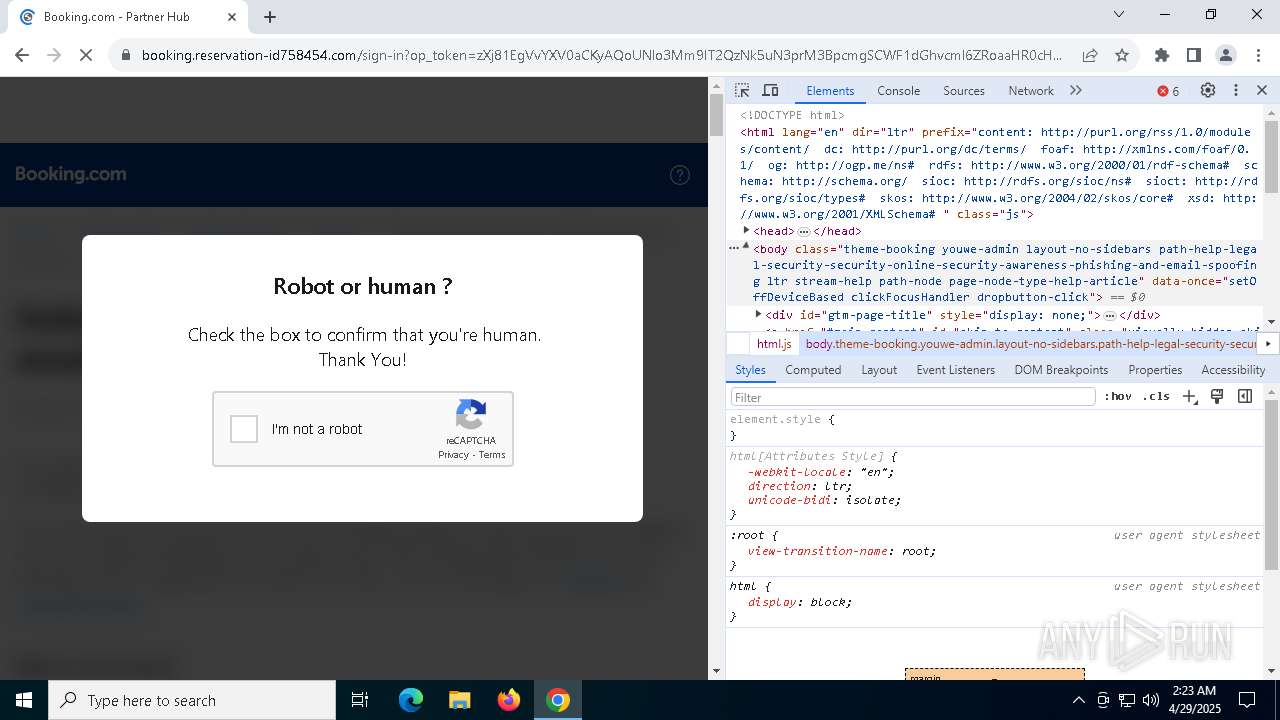Open Microsoft Edge from the taskbar
Viewport: 1280px width, 720px height.
pyautogui.click(x=411, y=700)
